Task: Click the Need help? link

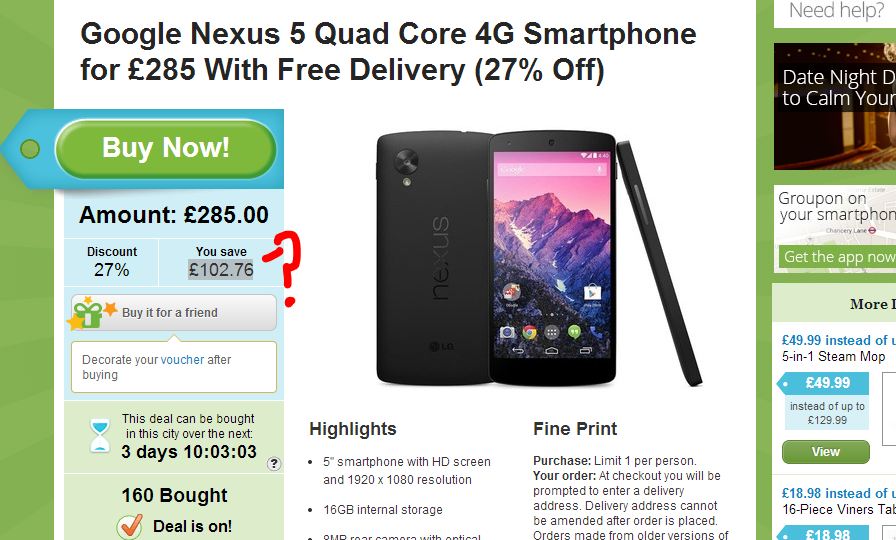Action: coord(836,10)
